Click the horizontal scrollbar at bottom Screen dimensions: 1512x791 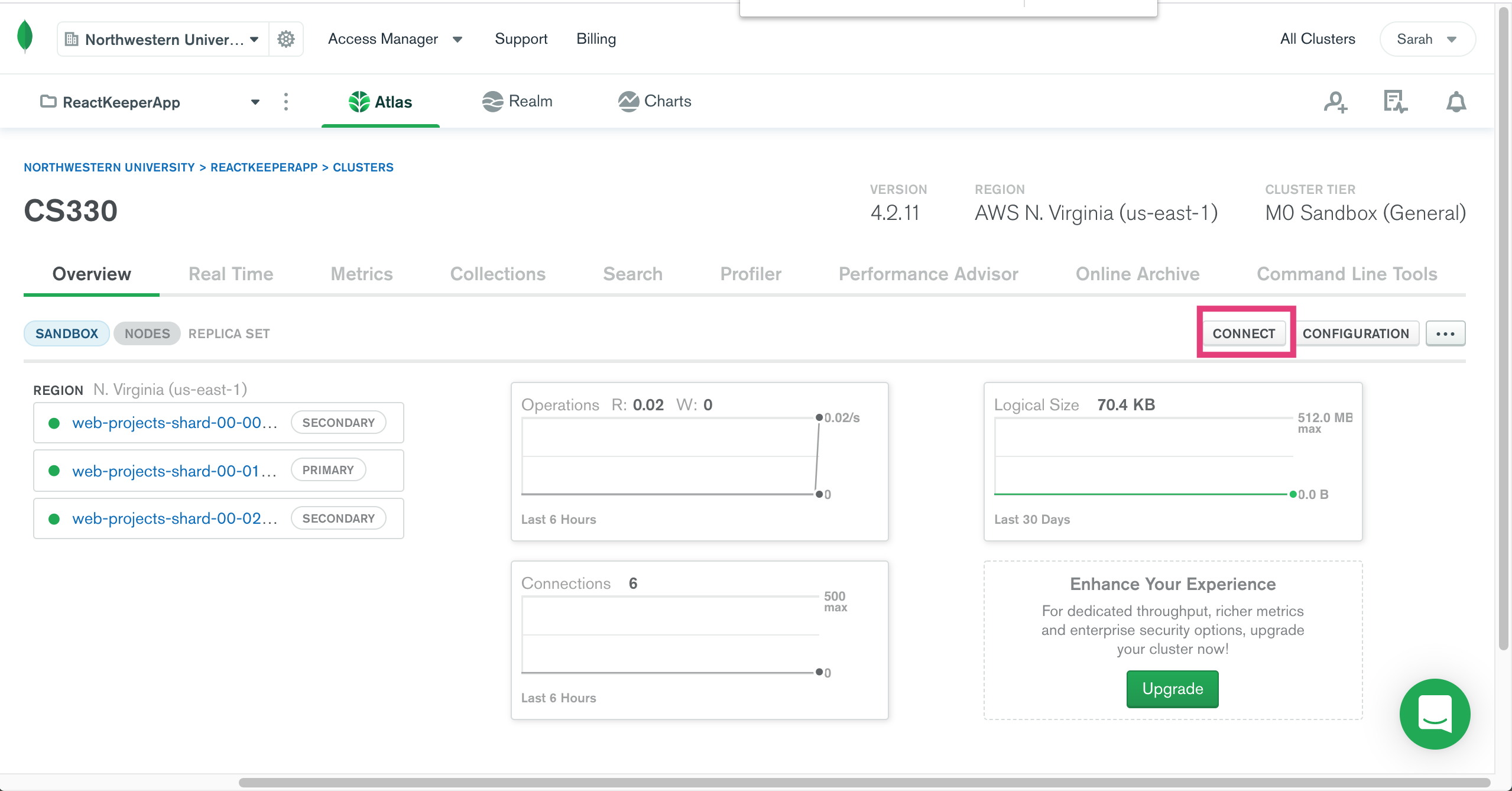(x=863, y=783)
